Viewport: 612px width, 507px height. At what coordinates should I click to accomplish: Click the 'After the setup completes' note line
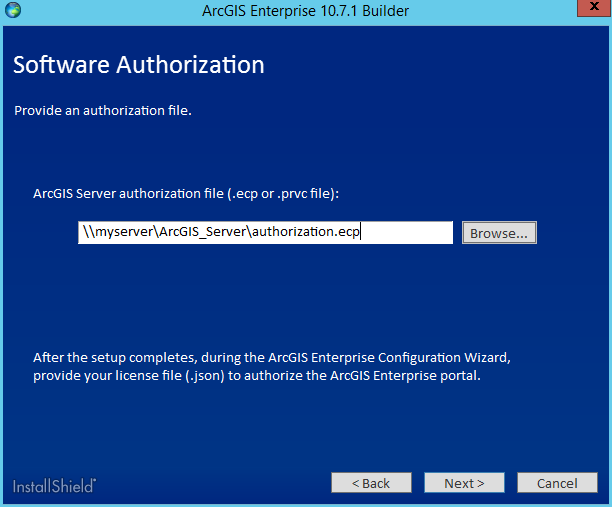[x=277, y=356]
